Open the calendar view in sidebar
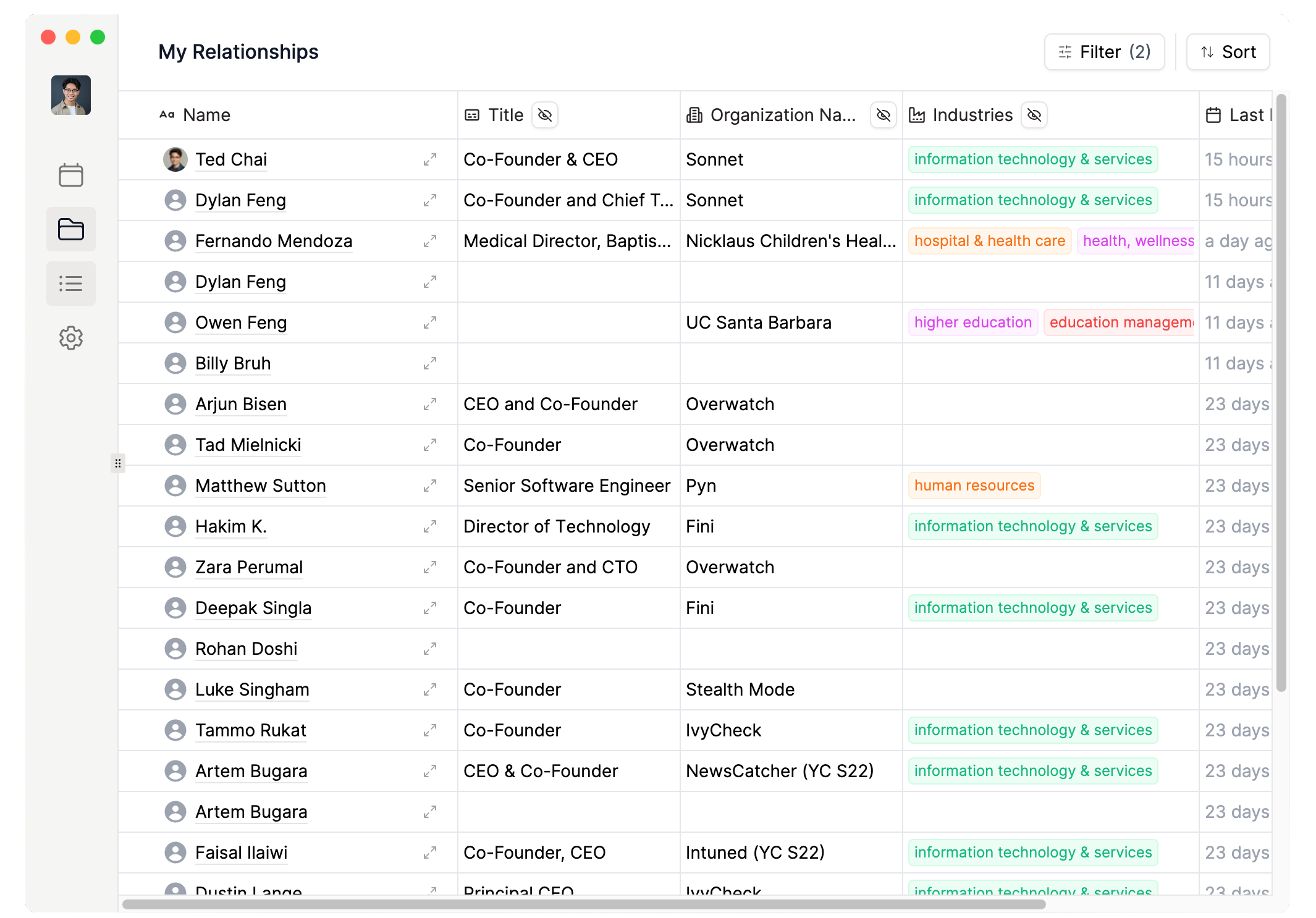Image resolution: width=1316 pixels, height=918 pixels. (x=71, y=175)
